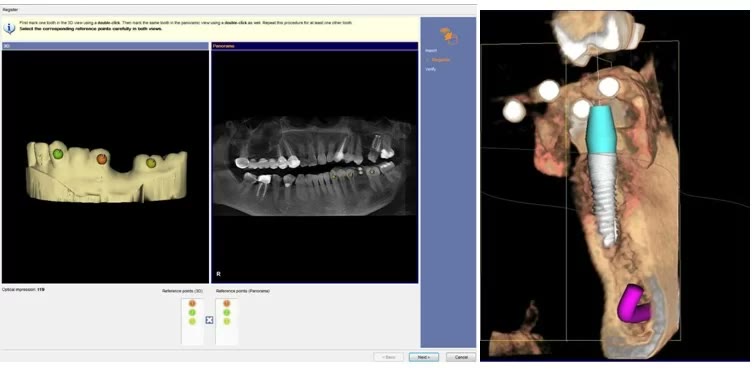754x370 pixels.
Task: Click the Next button
Action: click(x=424, y=357)
